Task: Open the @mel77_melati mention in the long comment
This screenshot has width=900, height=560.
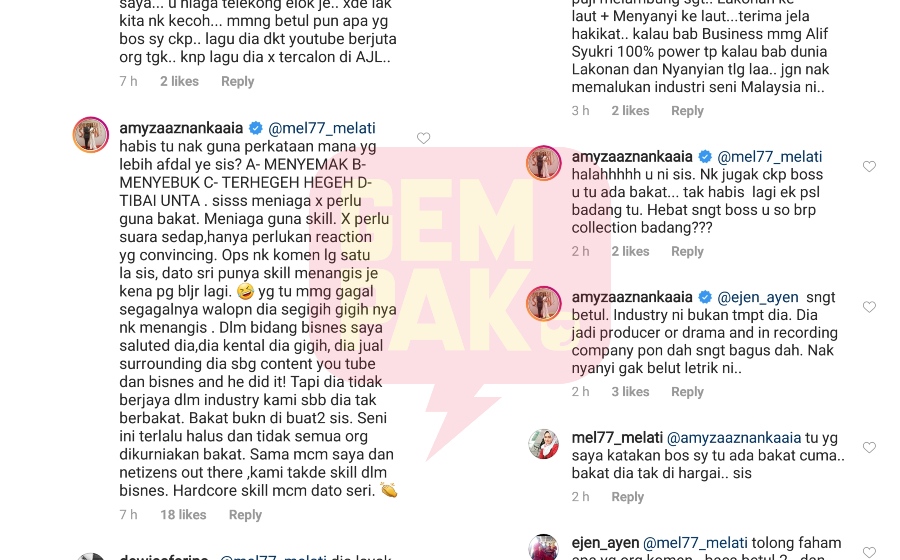Action: [321, 128]
